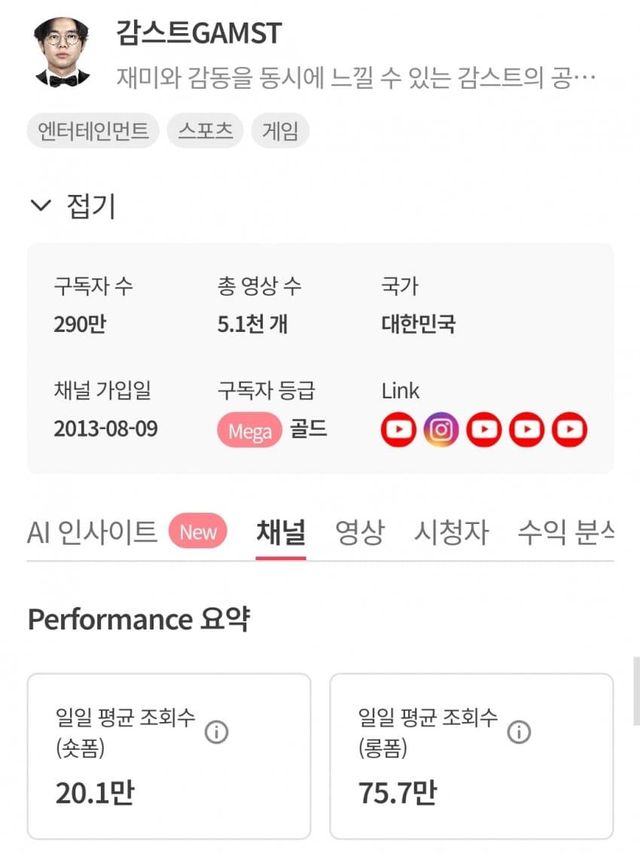Tap the 스포츠 category tag
640x853 pixels.
click(x=206, y=131)
